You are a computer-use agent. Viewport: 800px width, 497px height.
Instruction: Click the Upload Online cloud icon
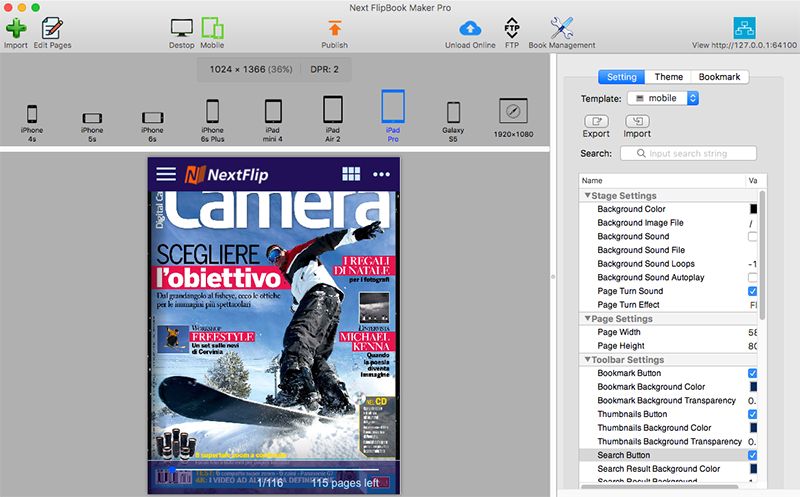point(470,28)
